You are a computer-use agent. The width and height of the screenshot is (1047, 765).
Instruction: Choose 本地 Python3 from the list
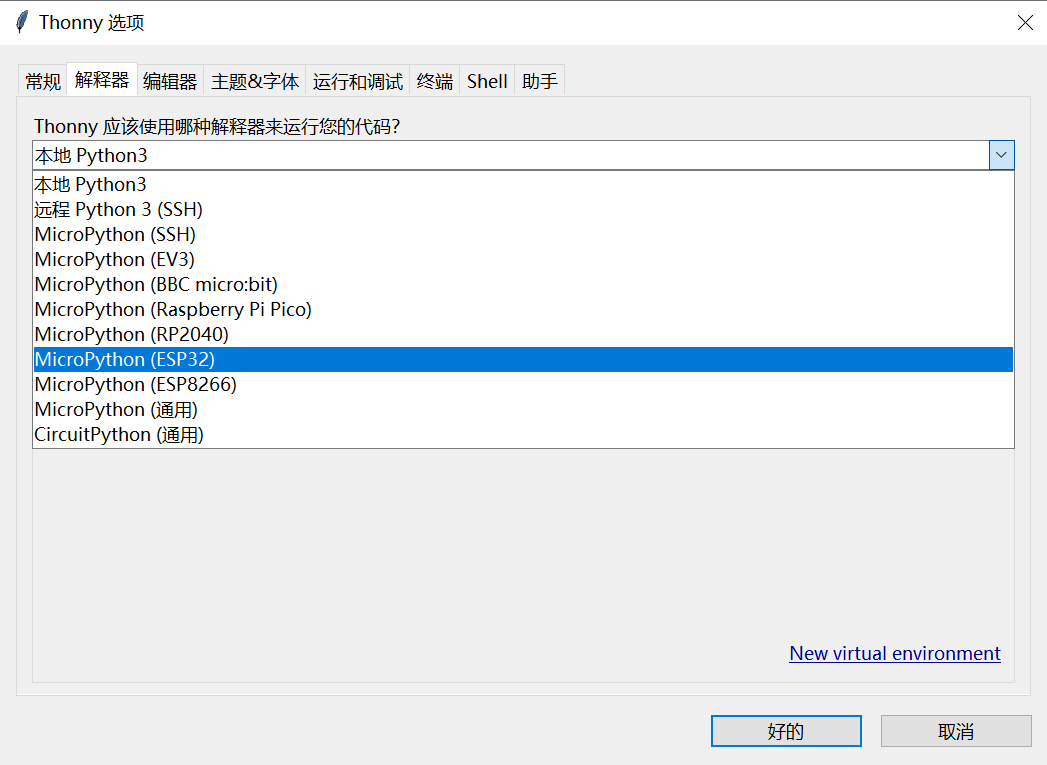coord(524,184)
